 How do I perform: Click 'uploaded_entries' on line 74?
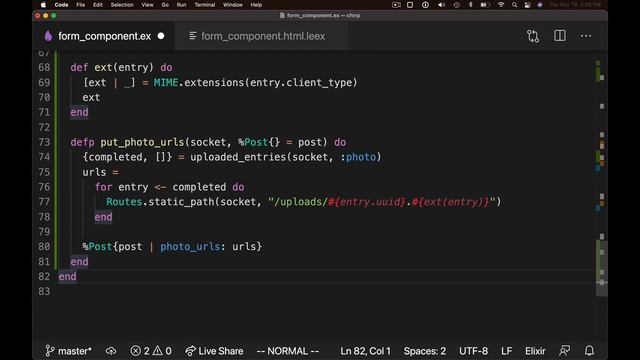(x=238, y=157)
